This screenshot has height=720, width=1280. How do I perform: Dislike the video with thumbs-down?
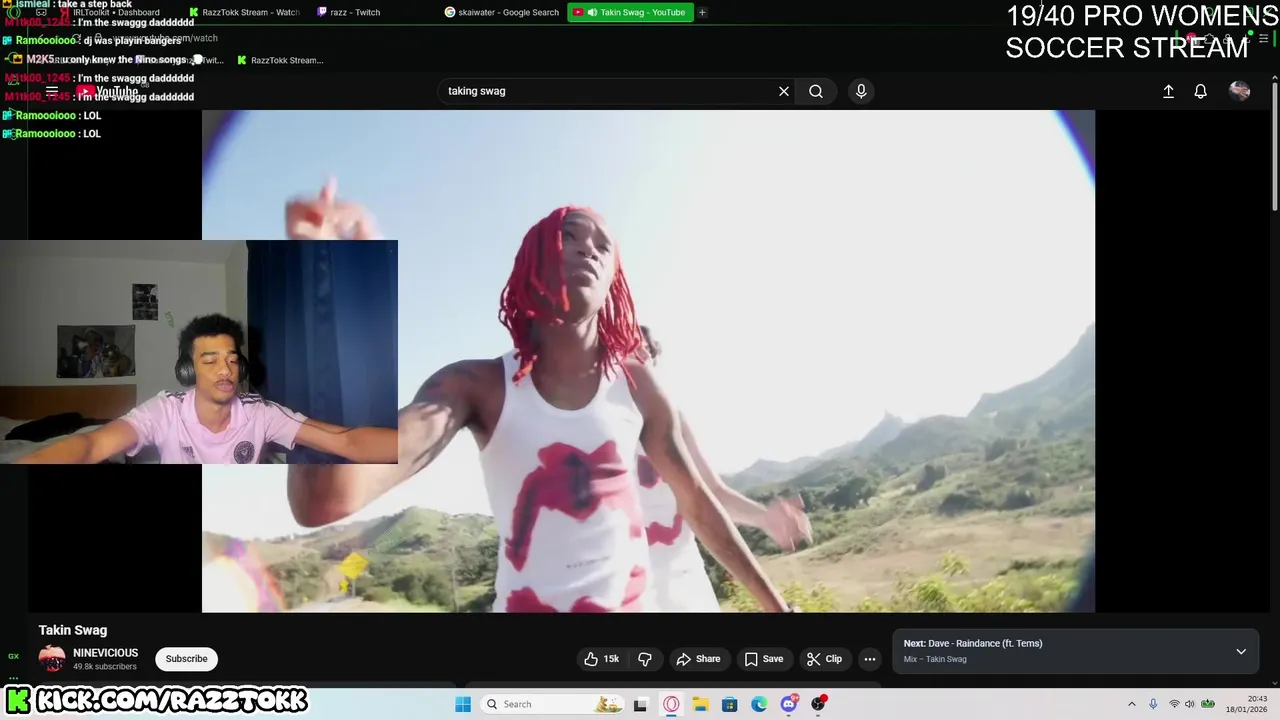point(645,659)
